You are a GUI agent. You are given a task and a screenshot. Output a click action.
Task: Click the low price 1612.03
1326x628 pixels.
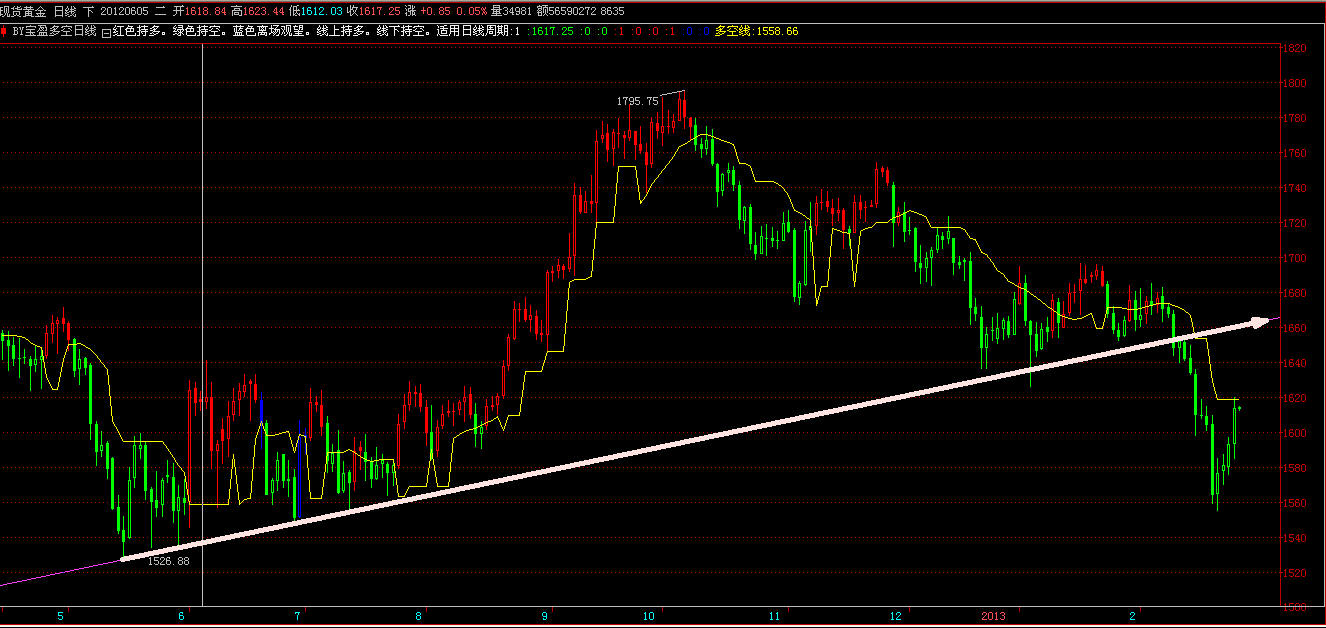[322, 11]
